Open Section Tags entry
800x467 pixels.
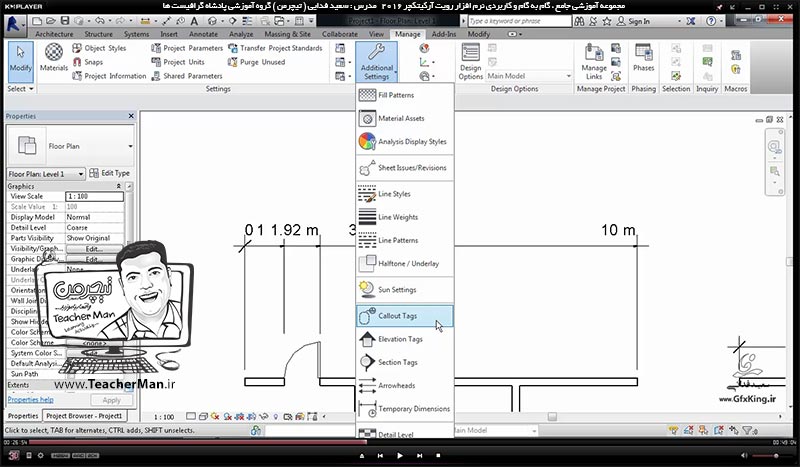click(405, 362)
